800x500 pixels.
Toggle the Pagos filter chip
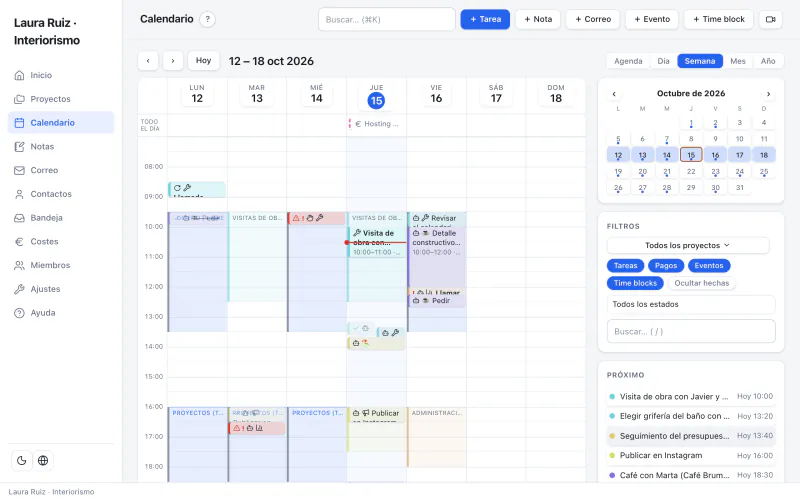tap(666, 265)
